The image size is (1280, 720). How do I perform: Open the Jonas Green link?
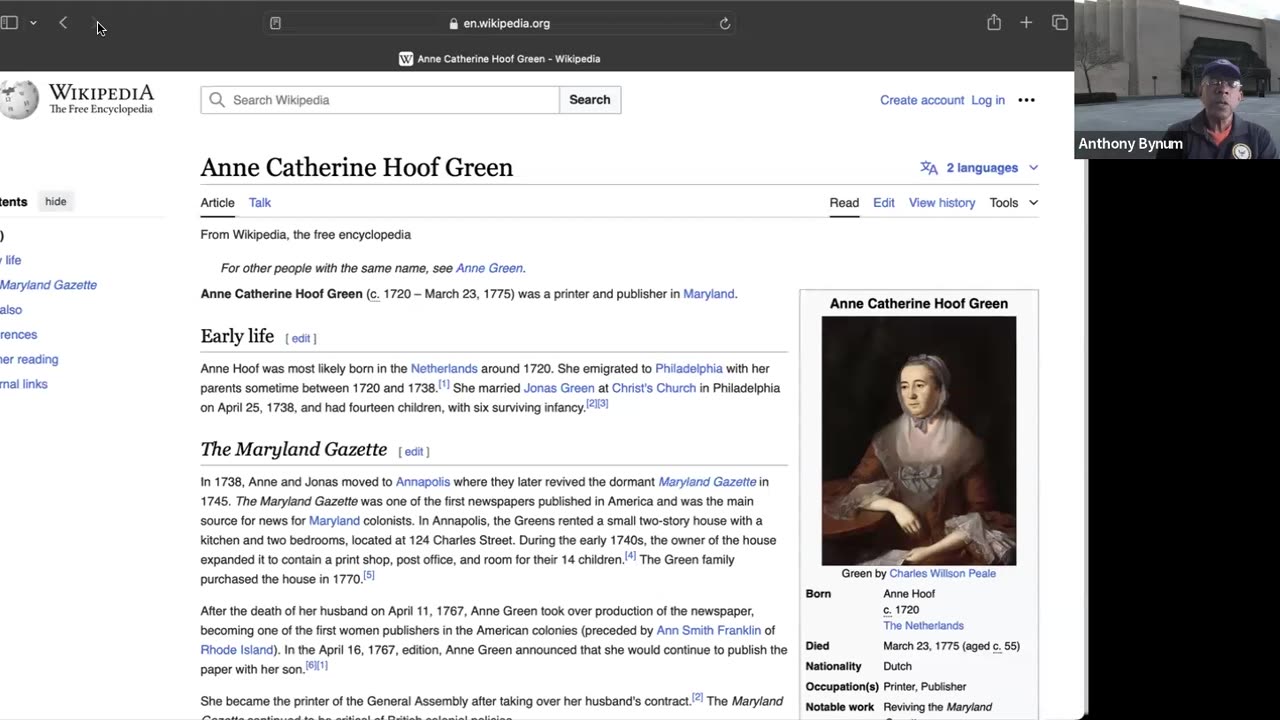(x=559, y=388)
